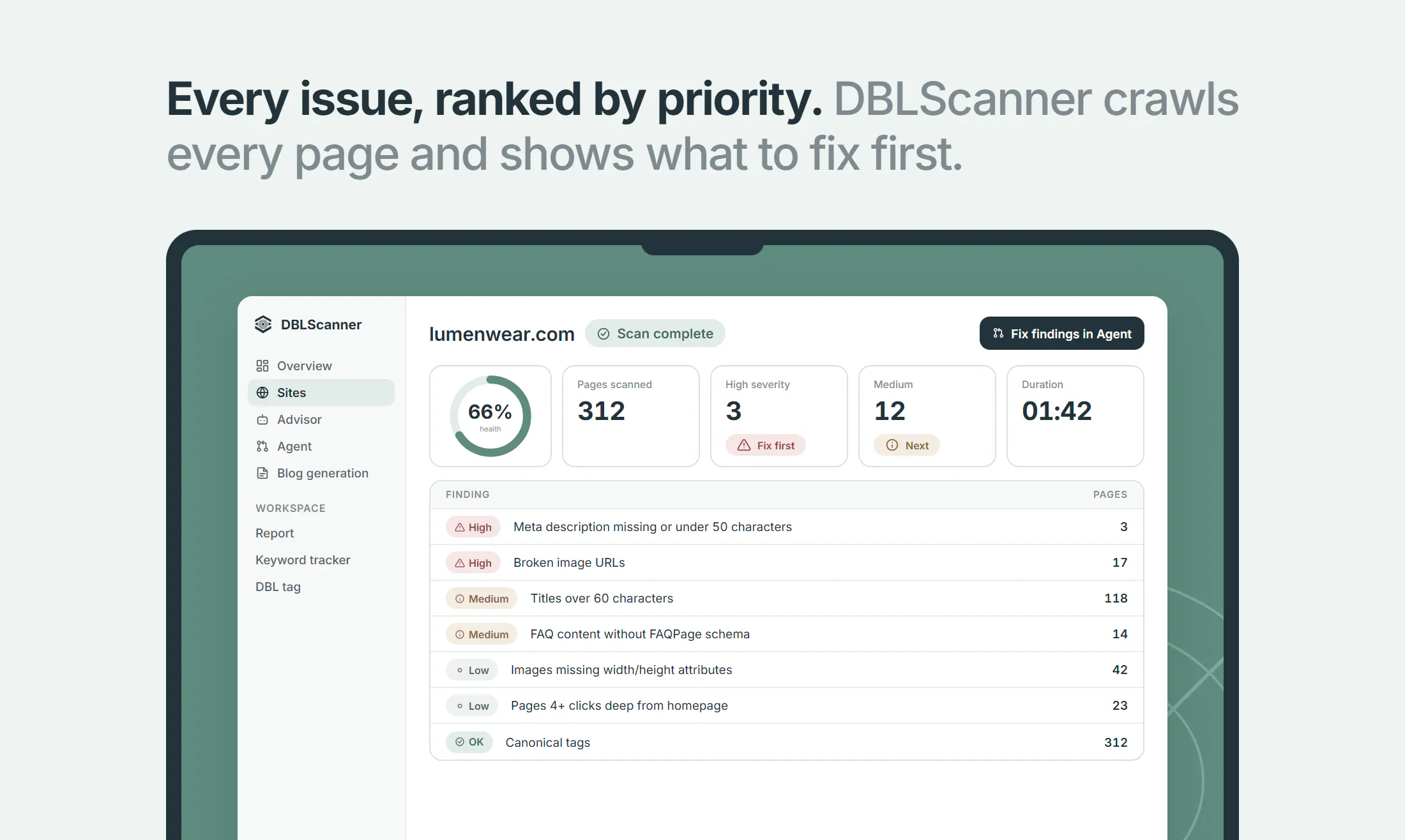Select 'Pages 4+ clicks deep from homepage'
Viewport: 1405px width, 840px height.
(x=619, y=705)
